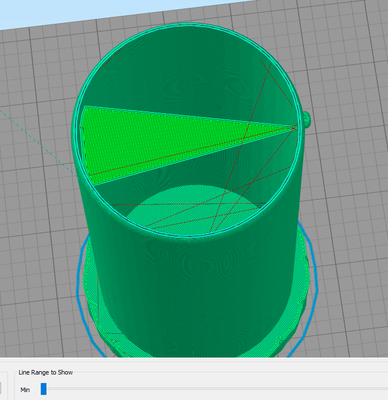The height and width of the screenshot is (400, 388).
Task: Select the bright green triangular solid layer
Action: click(150, 140)
